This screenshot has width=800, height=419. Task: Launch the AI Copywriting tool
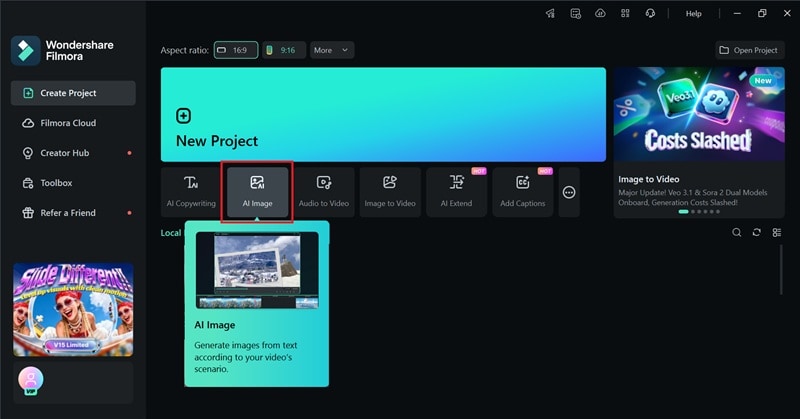[x=191, y=192]
